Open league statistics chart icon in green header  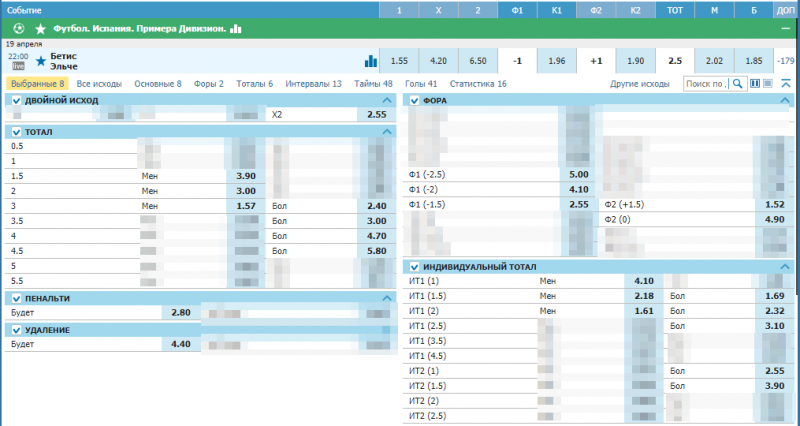click(x=236, y=29)
